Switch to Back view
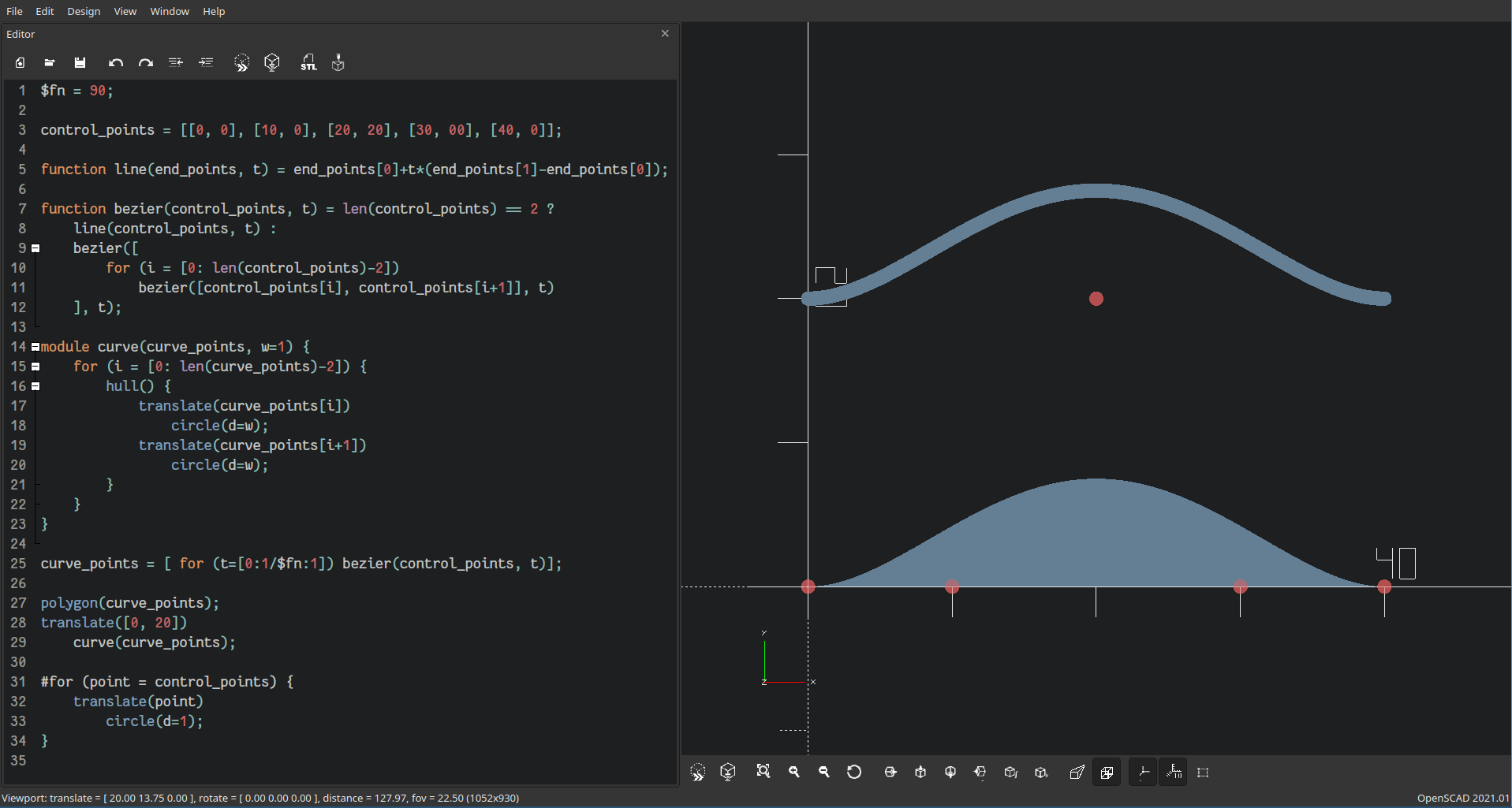Viewport: 1512px width, 808px height. click(1041, 772)
